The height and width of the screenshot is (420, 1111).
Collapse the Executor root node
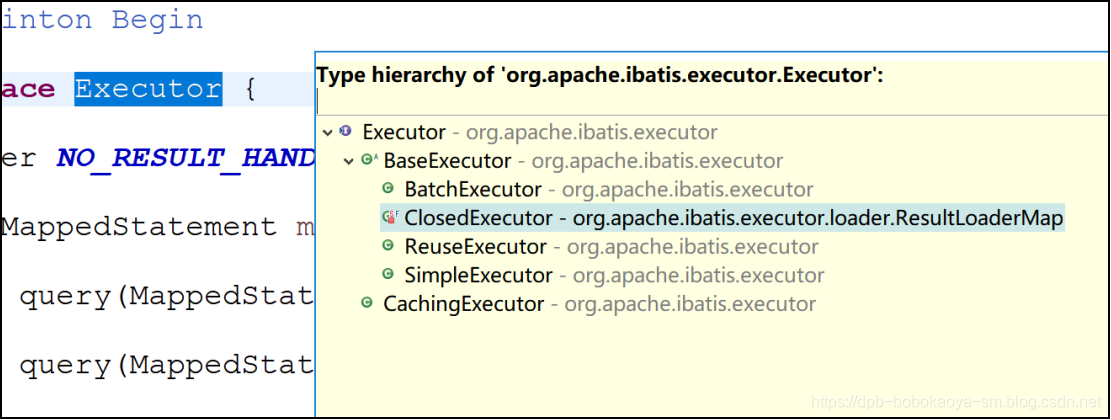(327, 132)
